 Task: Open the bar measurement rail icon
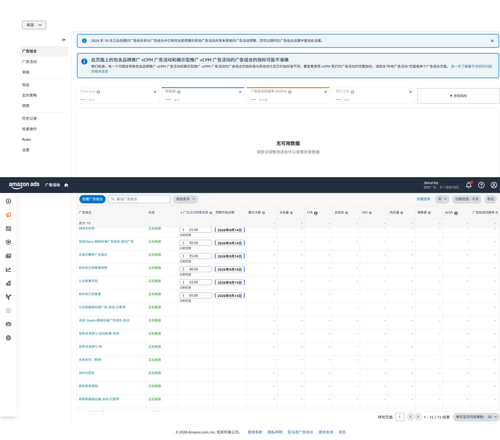pos(8,283)
